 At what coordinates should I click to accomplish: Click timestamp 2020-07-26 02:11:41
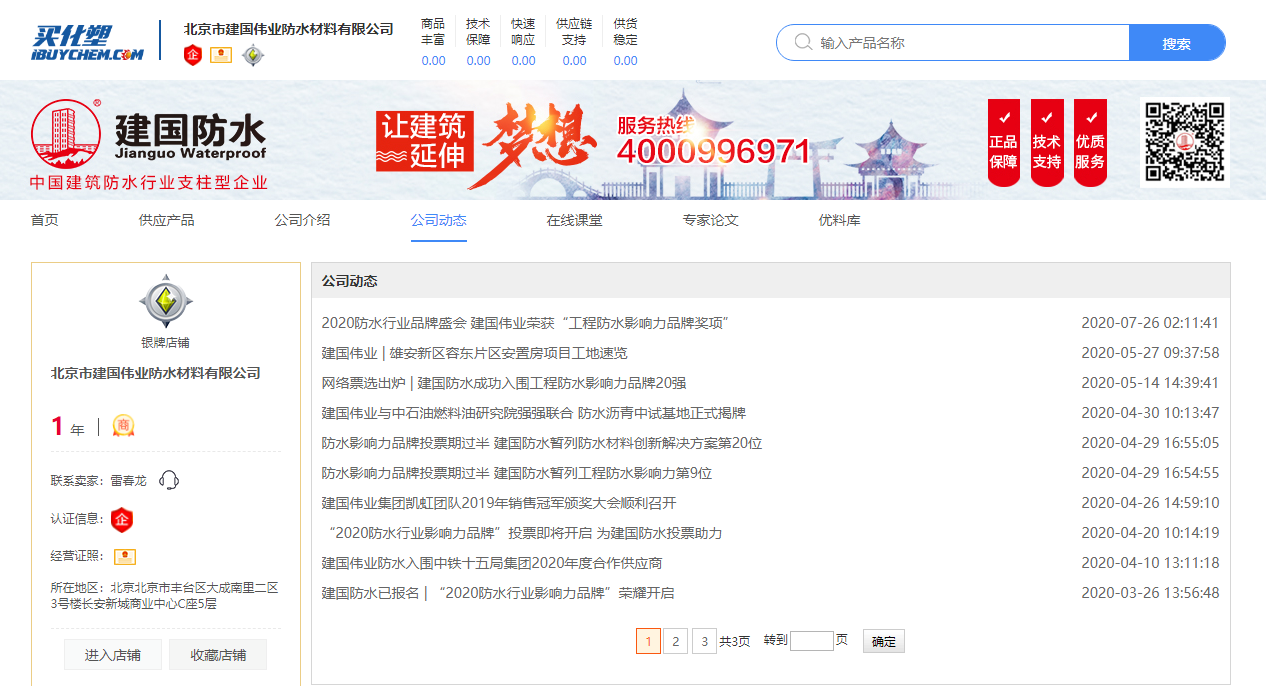[1150, 323]
